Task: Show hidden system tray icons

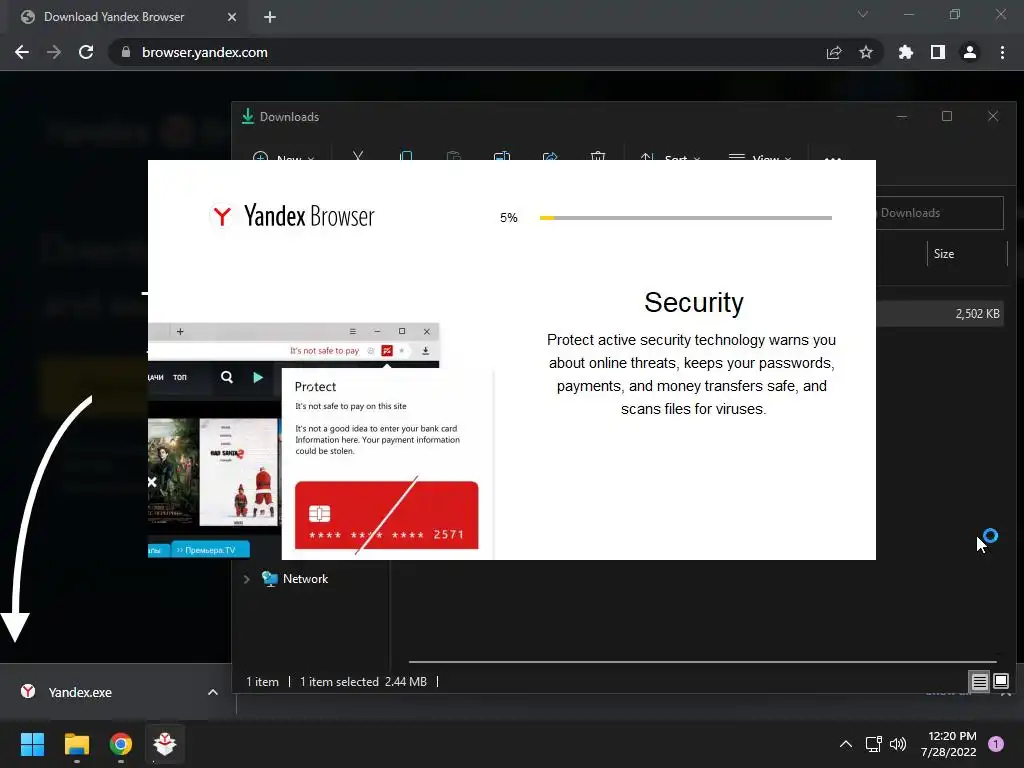Action: tap(846, 744)
